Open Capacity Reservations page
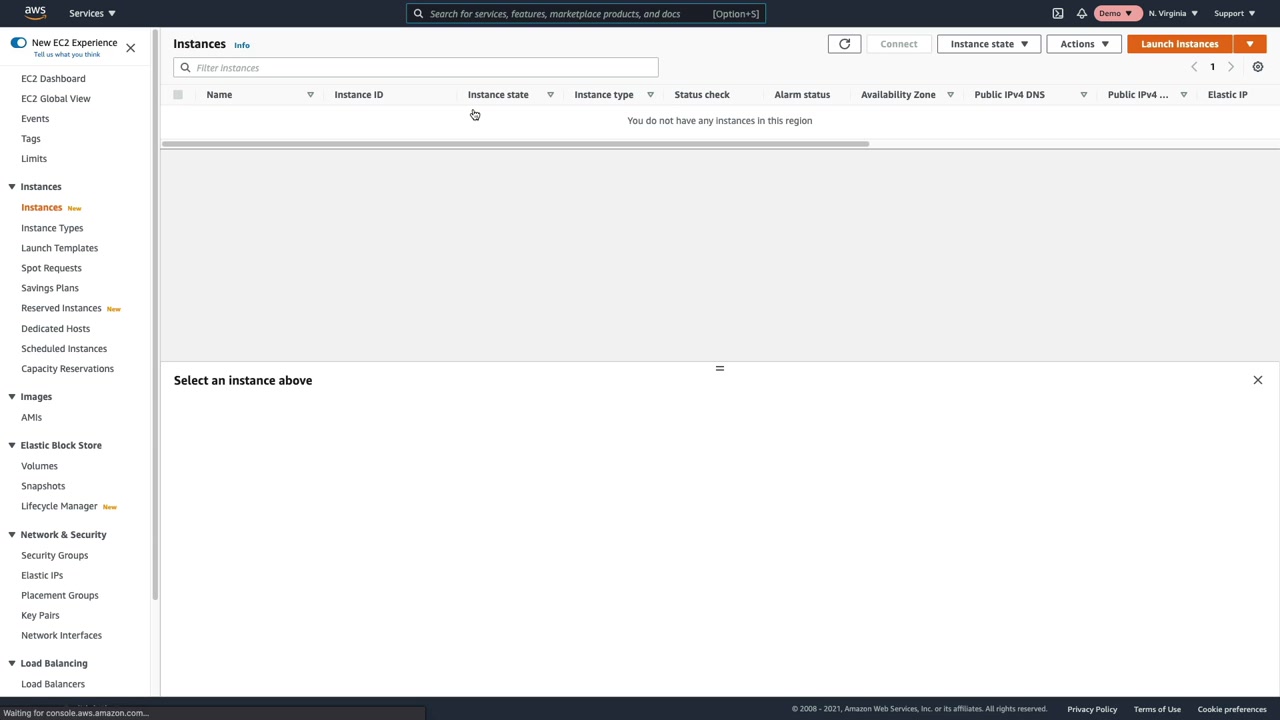This screenshot has height=720, width=1280. click(x=67, y=369)
